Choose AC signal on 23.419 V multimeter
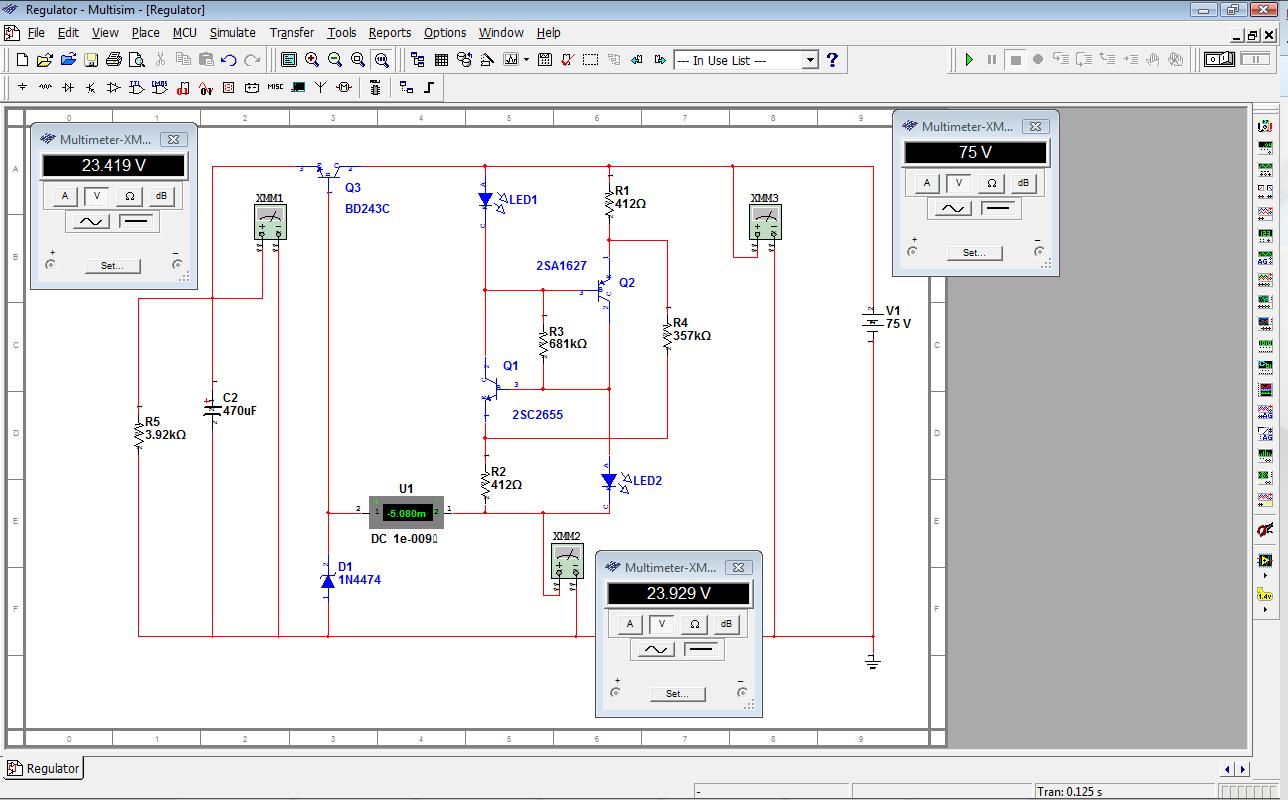This screenshot has height=800, width=1288. pyautogui.click(x=90, y=221)
